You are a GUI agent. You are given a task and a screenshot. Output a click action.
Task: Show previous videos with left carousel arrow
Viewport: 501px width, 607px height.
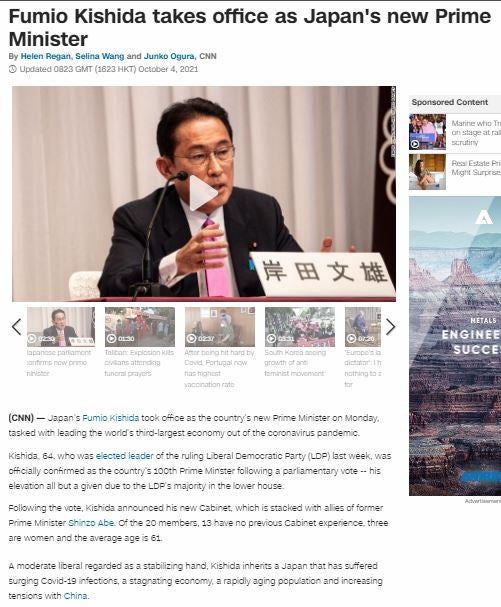(x=16, y=327)
